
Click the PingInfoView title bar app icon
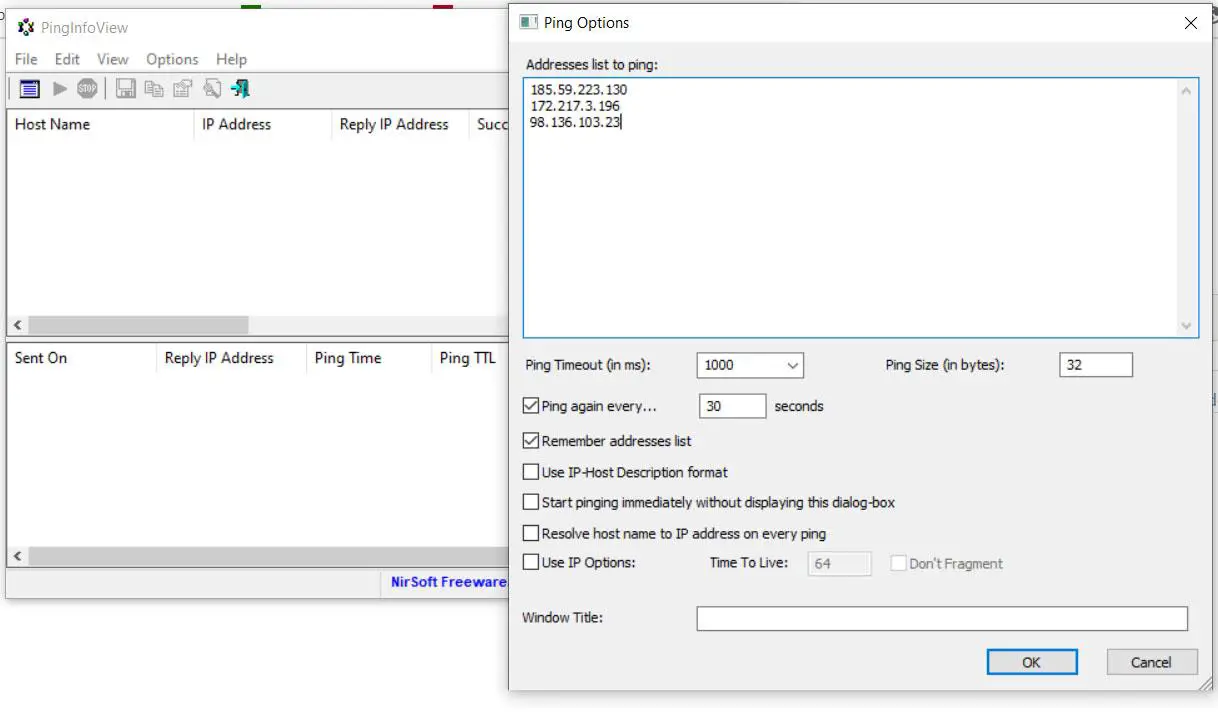(26, 28)
